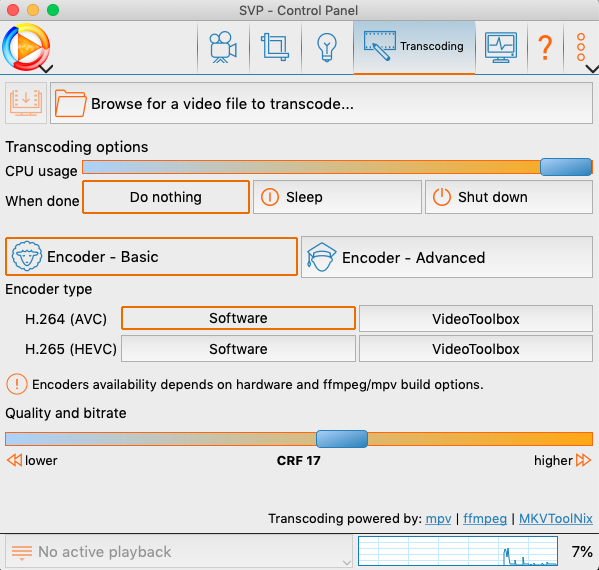This screenshot has width=599, height=570.
Task: Click the lower quality rewind arrows
Action: tap(15, 460)
